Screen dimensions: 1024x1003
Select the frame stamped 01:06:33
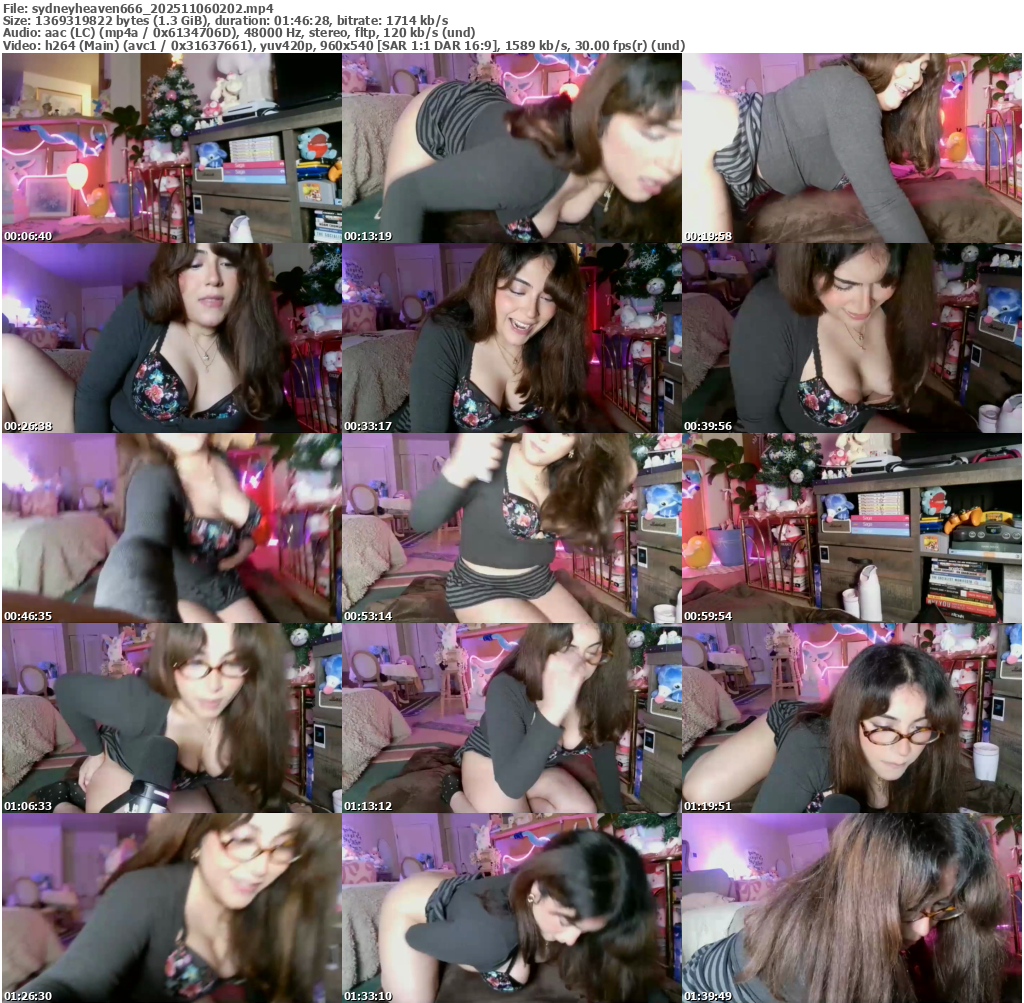[x=172, y=718]
